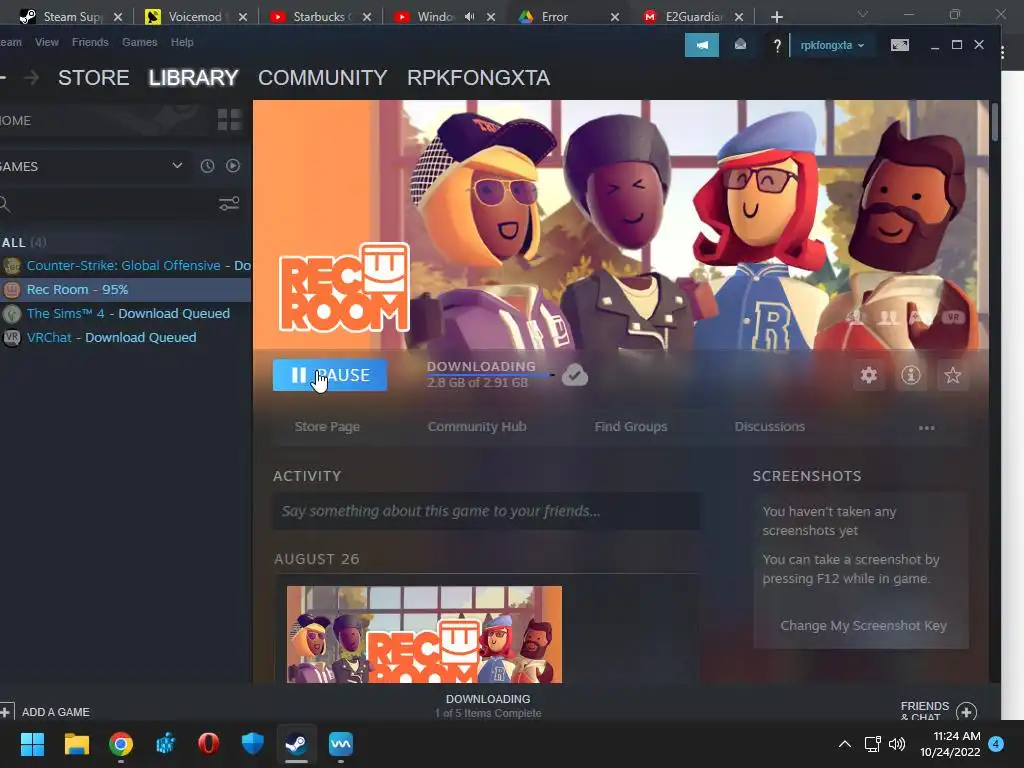Viewport: 1024px width, 768px height.
Task: Open the downloads status at bottom
Action: click(488, 705)
